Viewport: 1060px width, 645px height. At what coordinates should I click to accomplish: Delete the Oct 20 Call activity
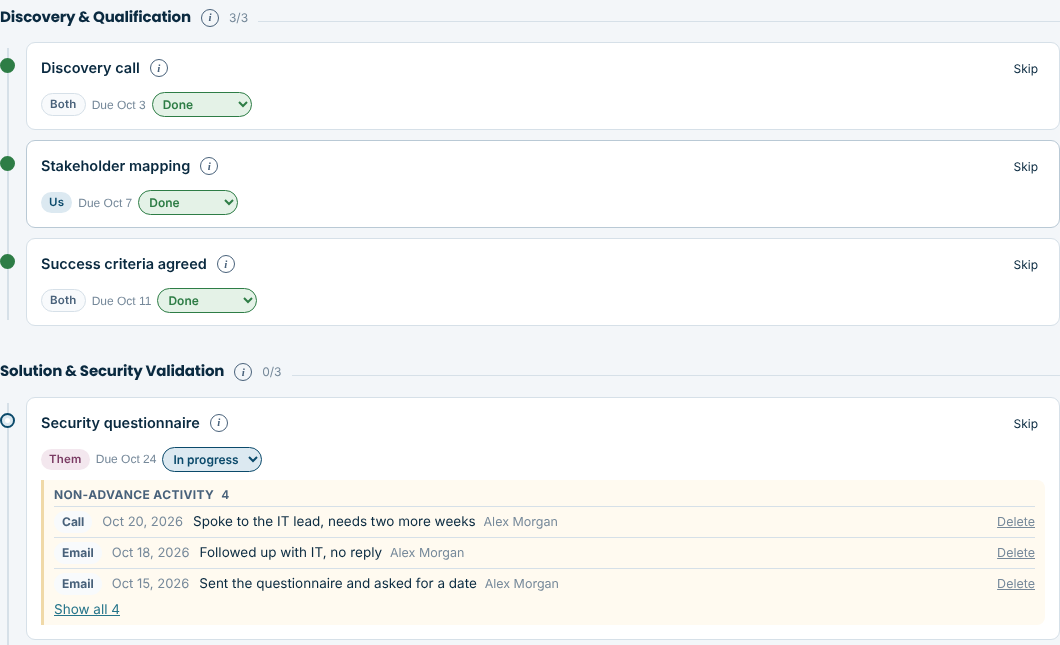coord(1015,522)
